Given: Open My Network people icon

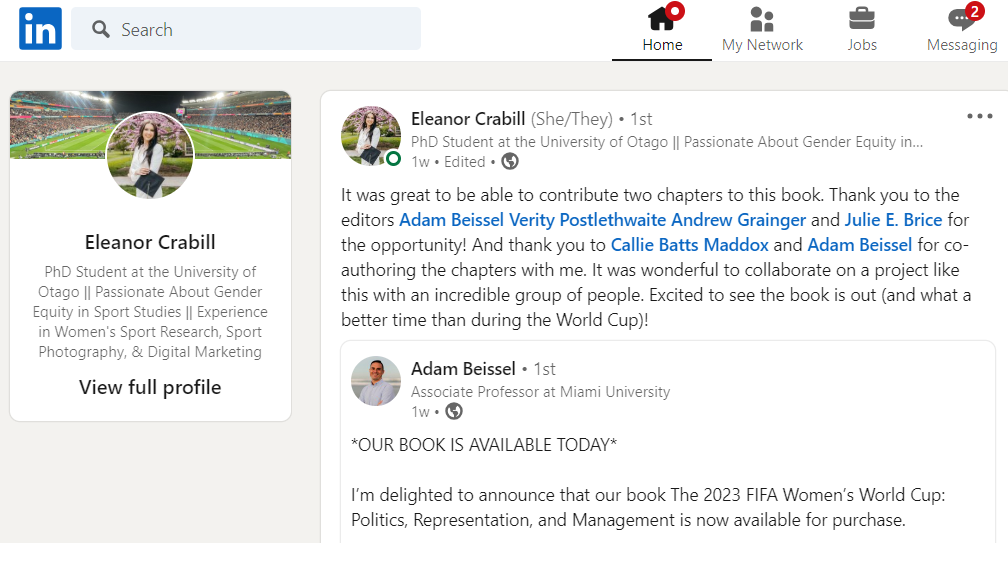Looking at the screenshot, I should click(762, 18).
